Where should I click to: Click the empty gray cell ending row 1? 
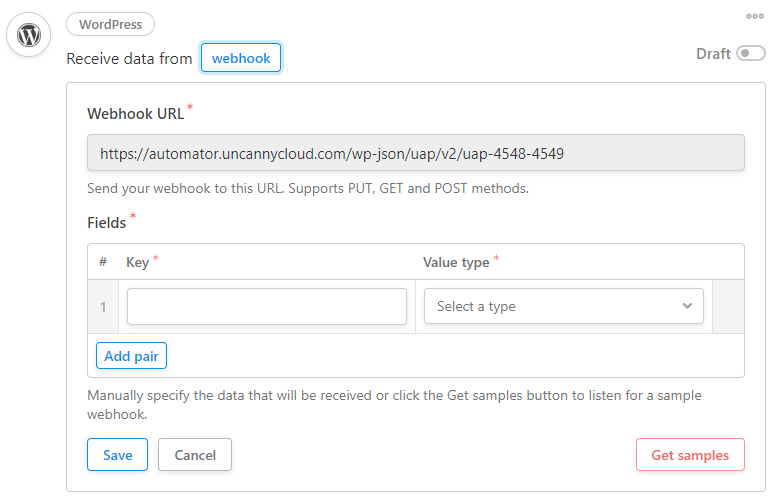coord(728,306)
